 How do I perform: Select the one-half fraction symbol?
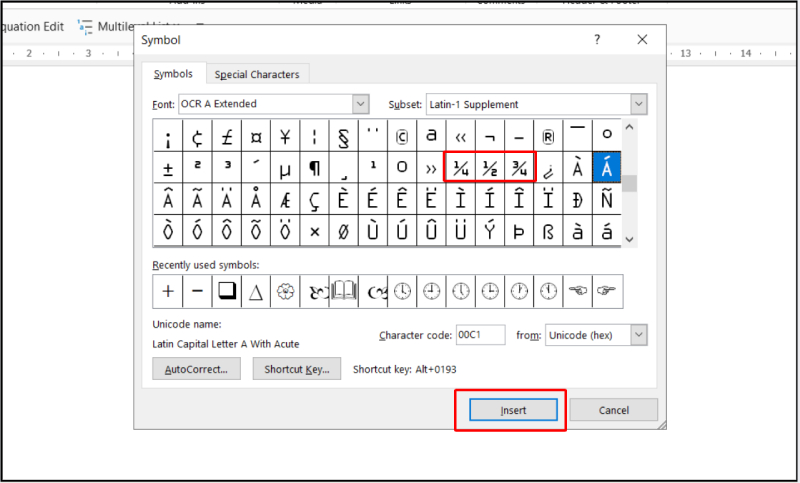[490, 166]
